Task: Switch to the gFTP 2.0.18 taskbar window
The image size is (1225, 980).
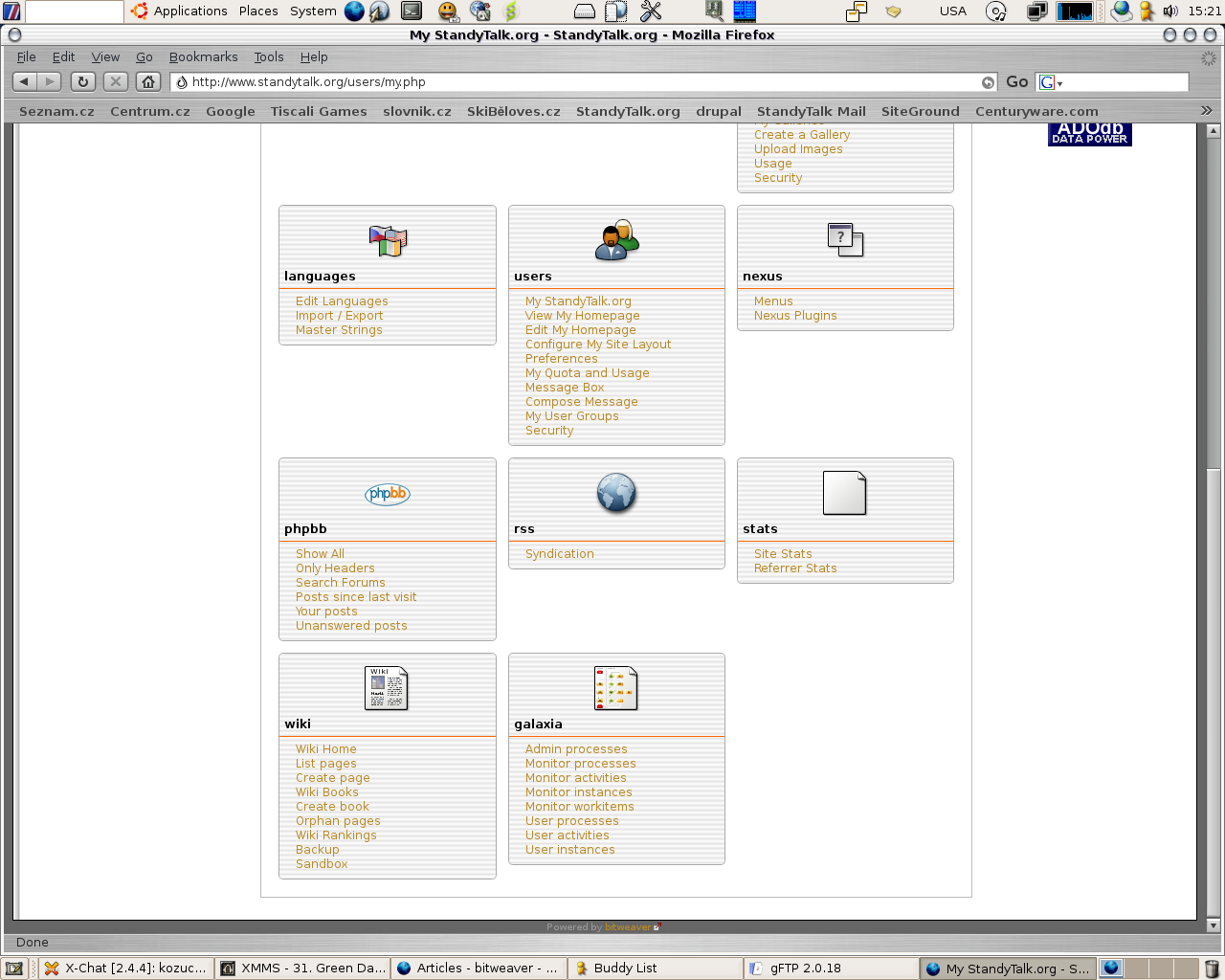Action: click(832, 969)
